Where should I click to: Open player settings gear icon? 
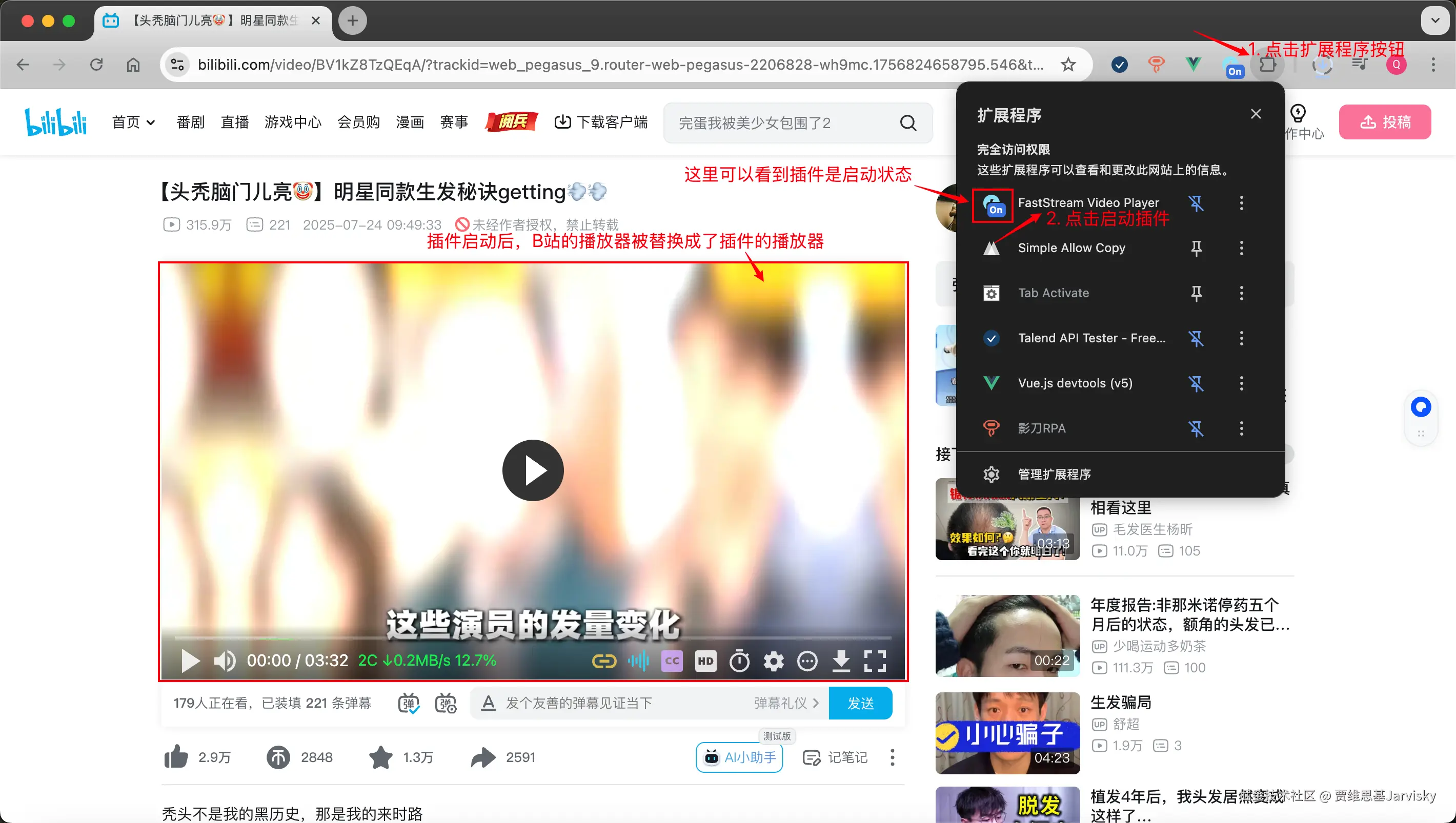pyautogui.click(x=773, y=661)
